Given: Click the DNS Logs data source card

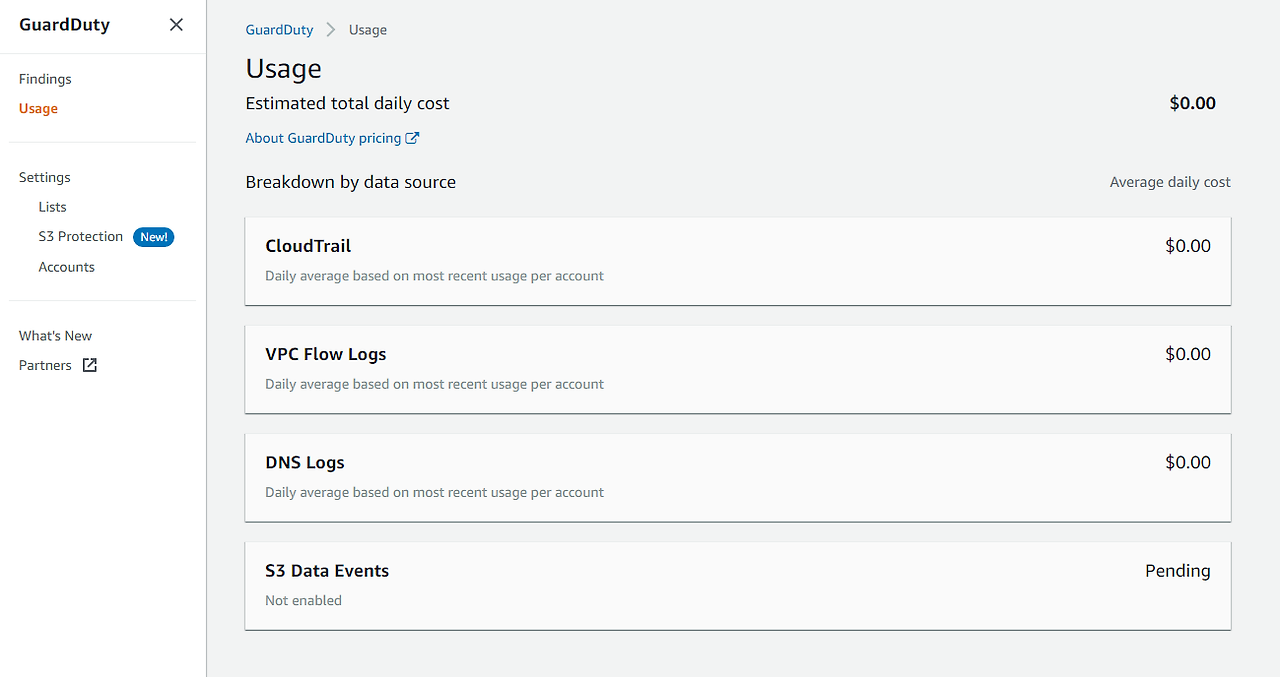Looking at the screenshot, I should (737, 477).
